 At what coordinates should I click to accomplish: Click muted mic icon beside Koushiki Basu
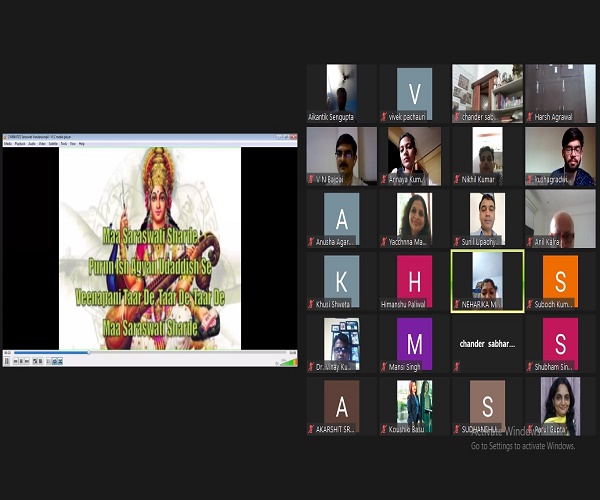coord(384,430)
